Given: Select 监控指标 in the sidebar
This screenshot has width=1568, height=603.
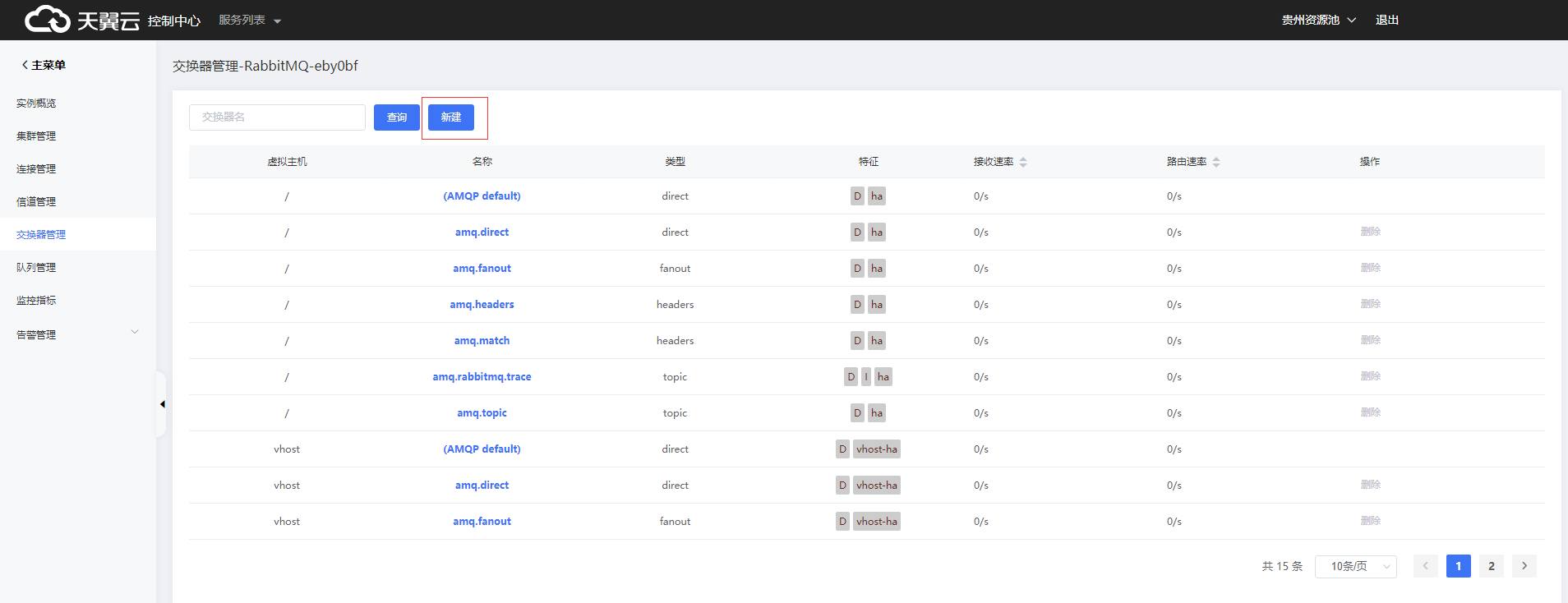Looking at the screenshot, I should pyautogui.click(x=36, y=300).
